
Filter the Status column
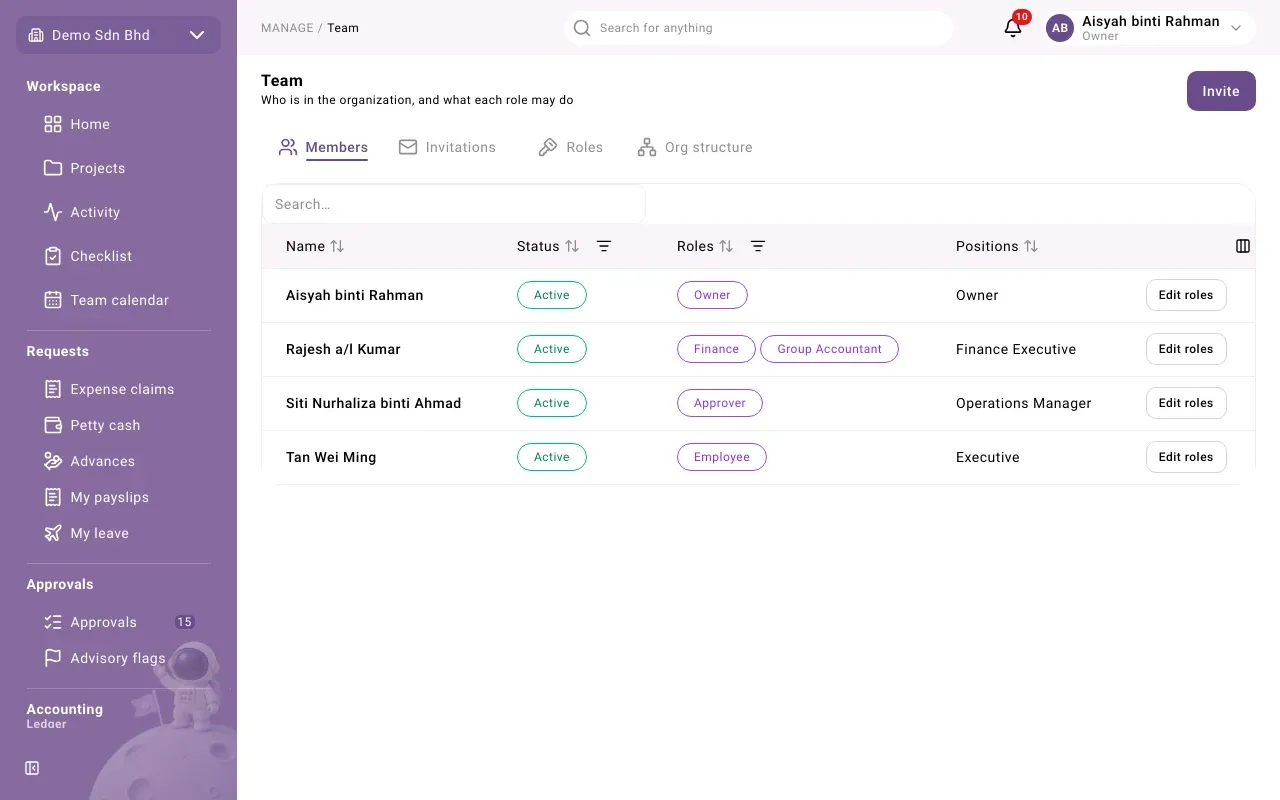pos(604,246)
